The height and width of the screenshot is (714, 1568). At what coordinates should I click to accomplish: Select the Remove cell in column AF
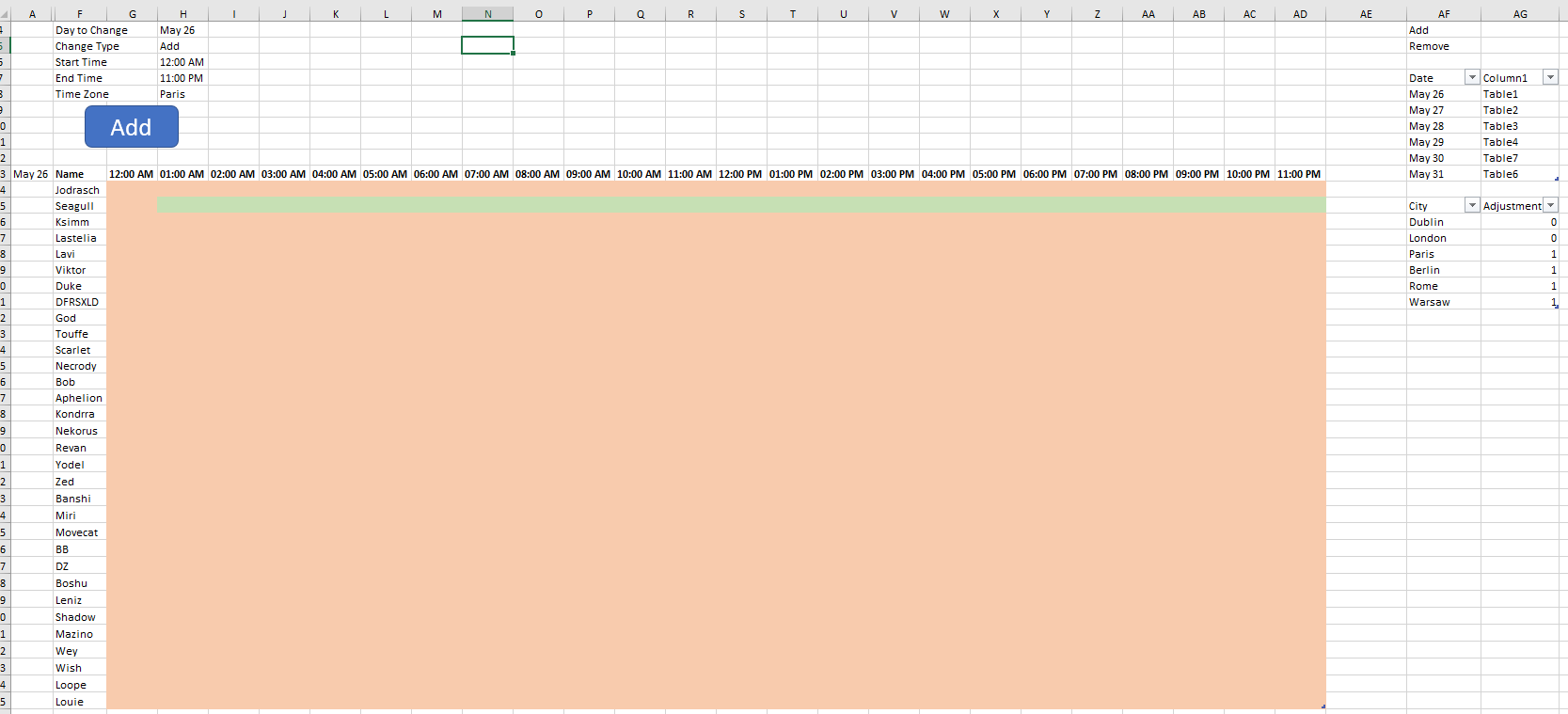click(x=1444, y=46)
